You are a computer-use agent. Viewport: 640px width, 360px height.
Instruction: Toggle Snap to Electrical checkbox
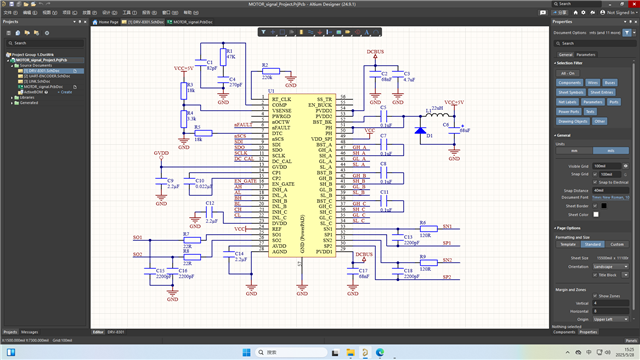595,182
